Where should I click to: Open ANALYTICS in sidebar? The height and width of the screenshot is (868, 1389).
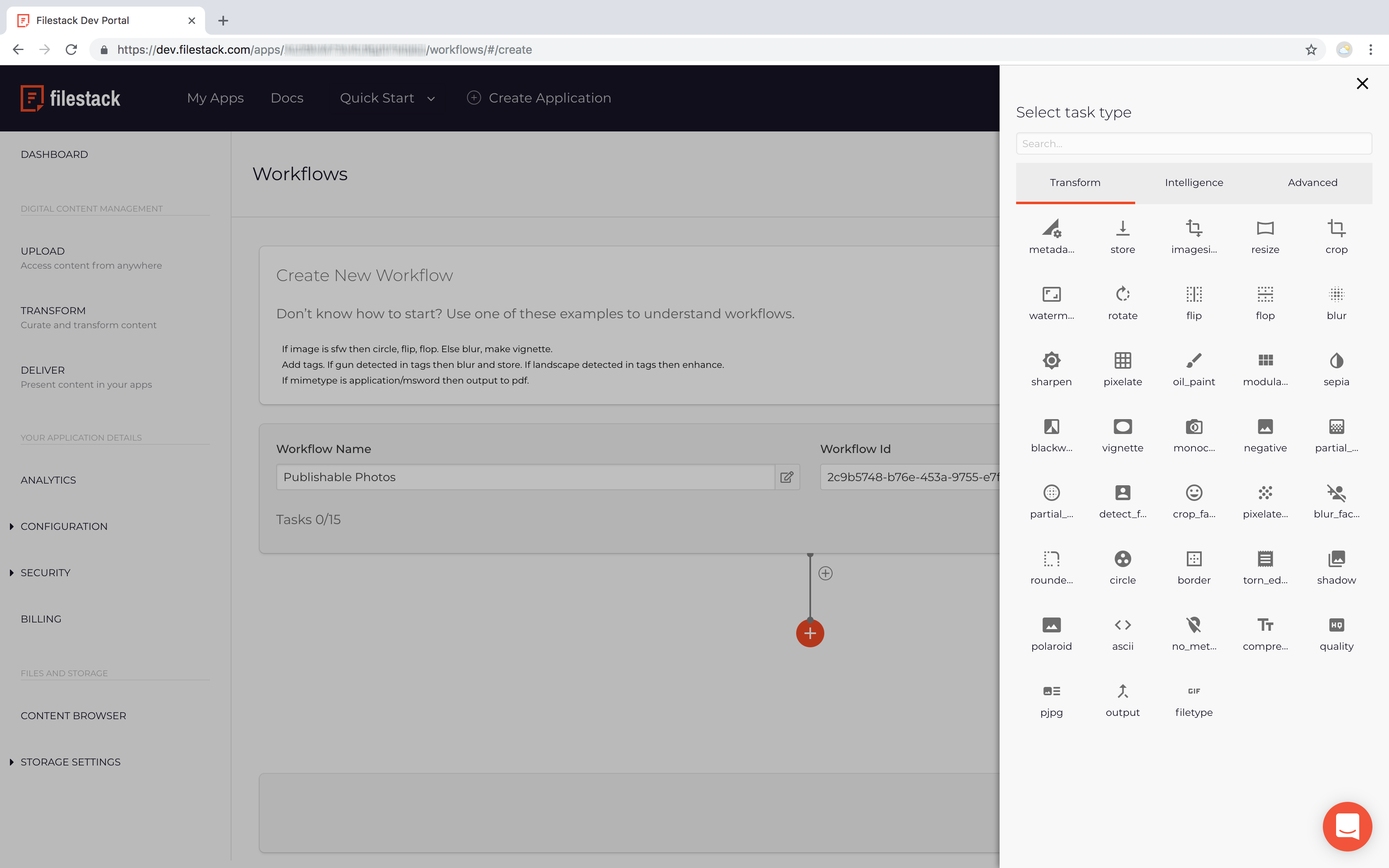pyautogui.click(x=48, y=480)
